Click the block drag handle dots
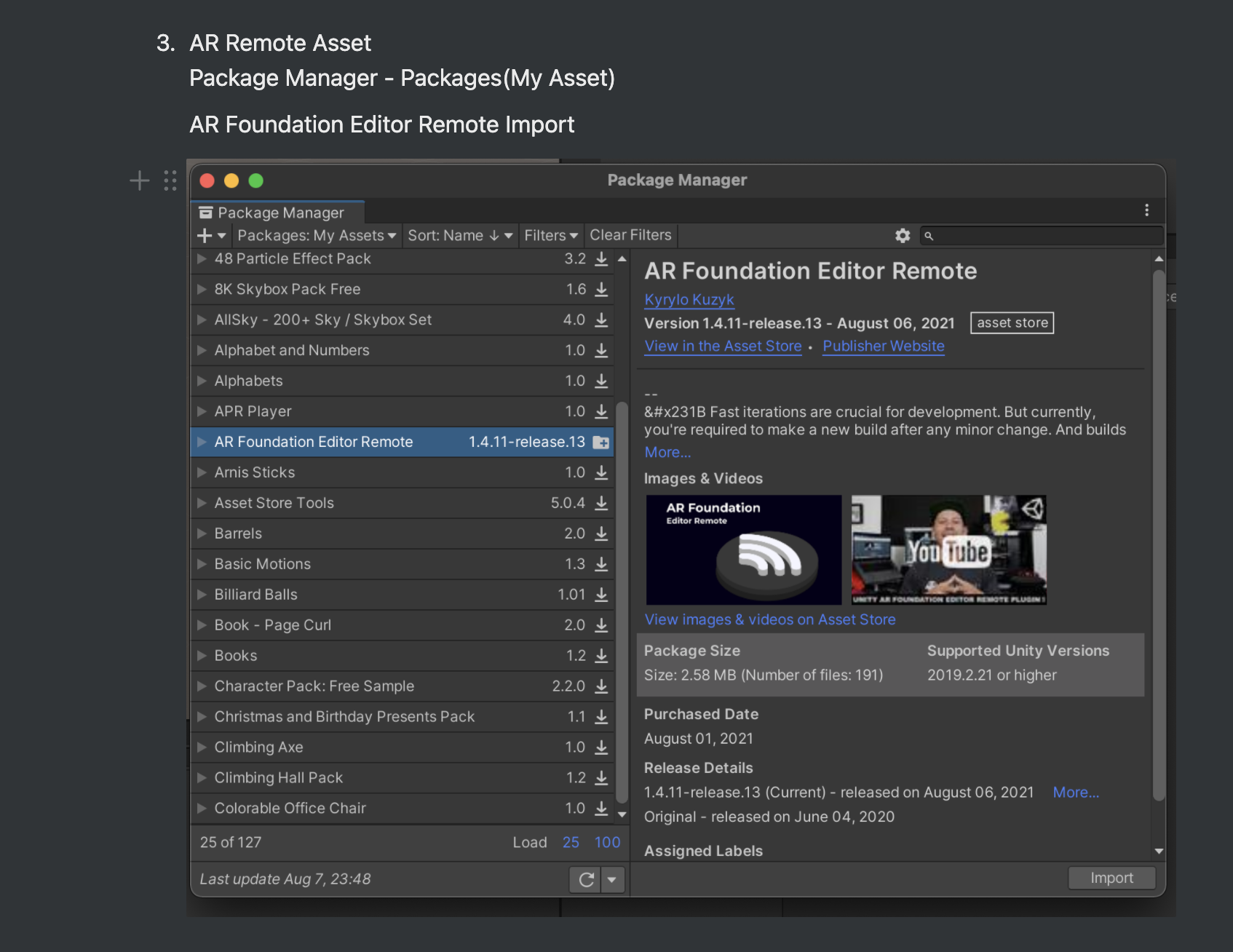The height and width of the screenshot is (952, 1233). pyautogui.click(x=170, y=181)
